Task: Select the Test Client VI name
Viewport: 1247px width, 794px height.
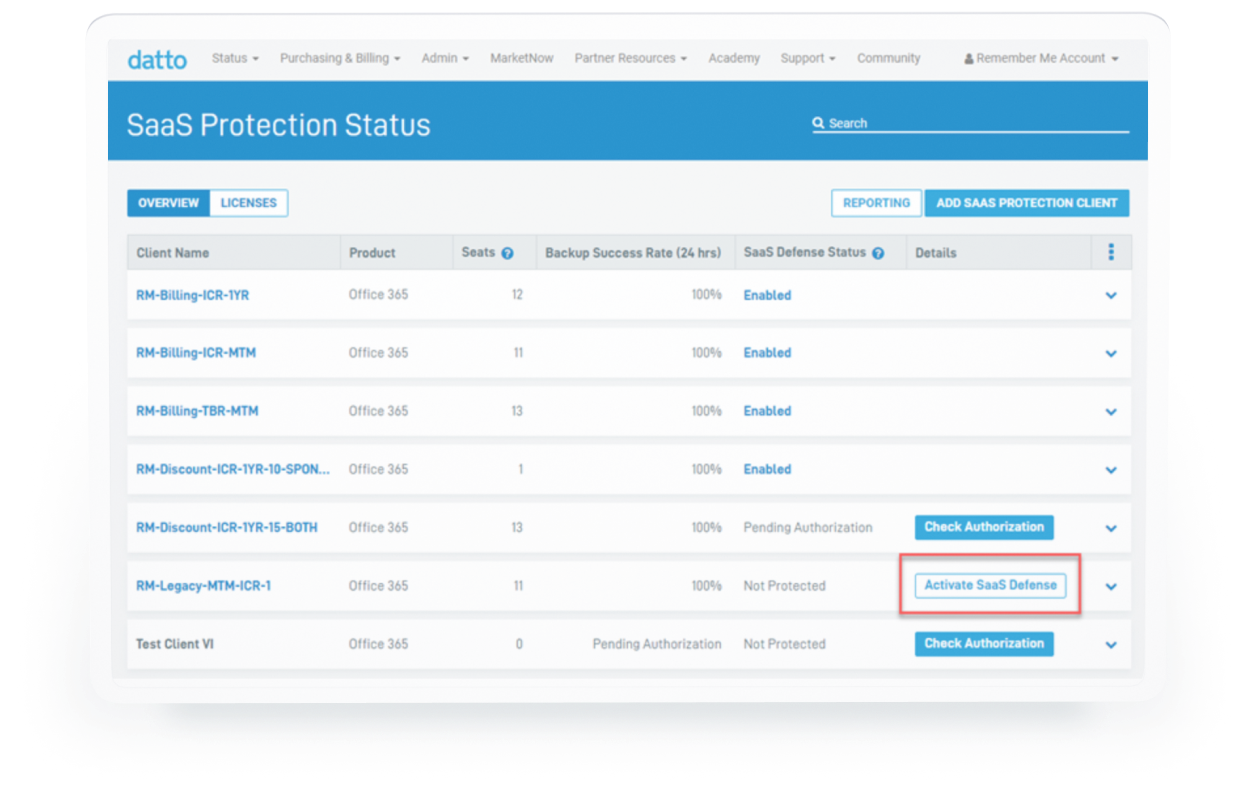Action: (175, 644)
